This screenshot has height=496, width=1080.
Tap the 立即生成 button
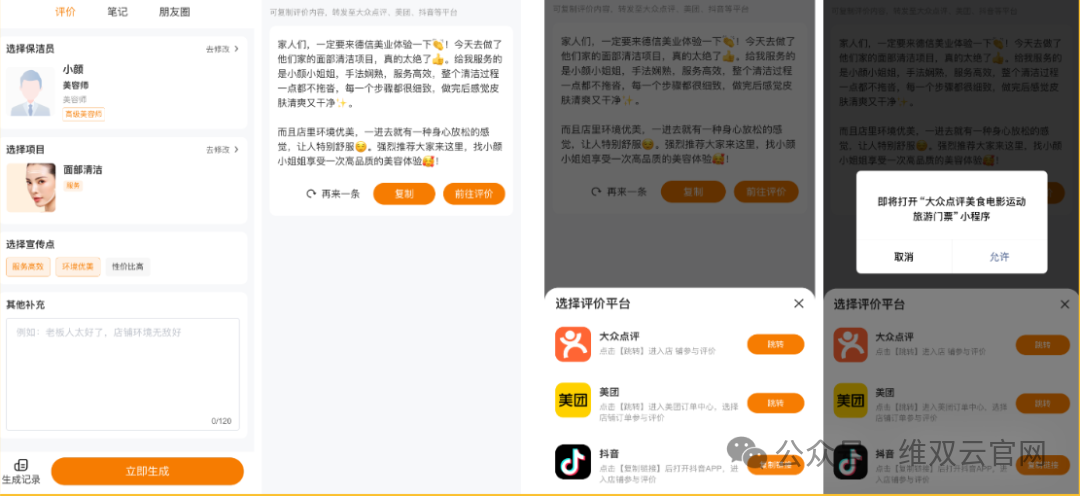[147, 471]
